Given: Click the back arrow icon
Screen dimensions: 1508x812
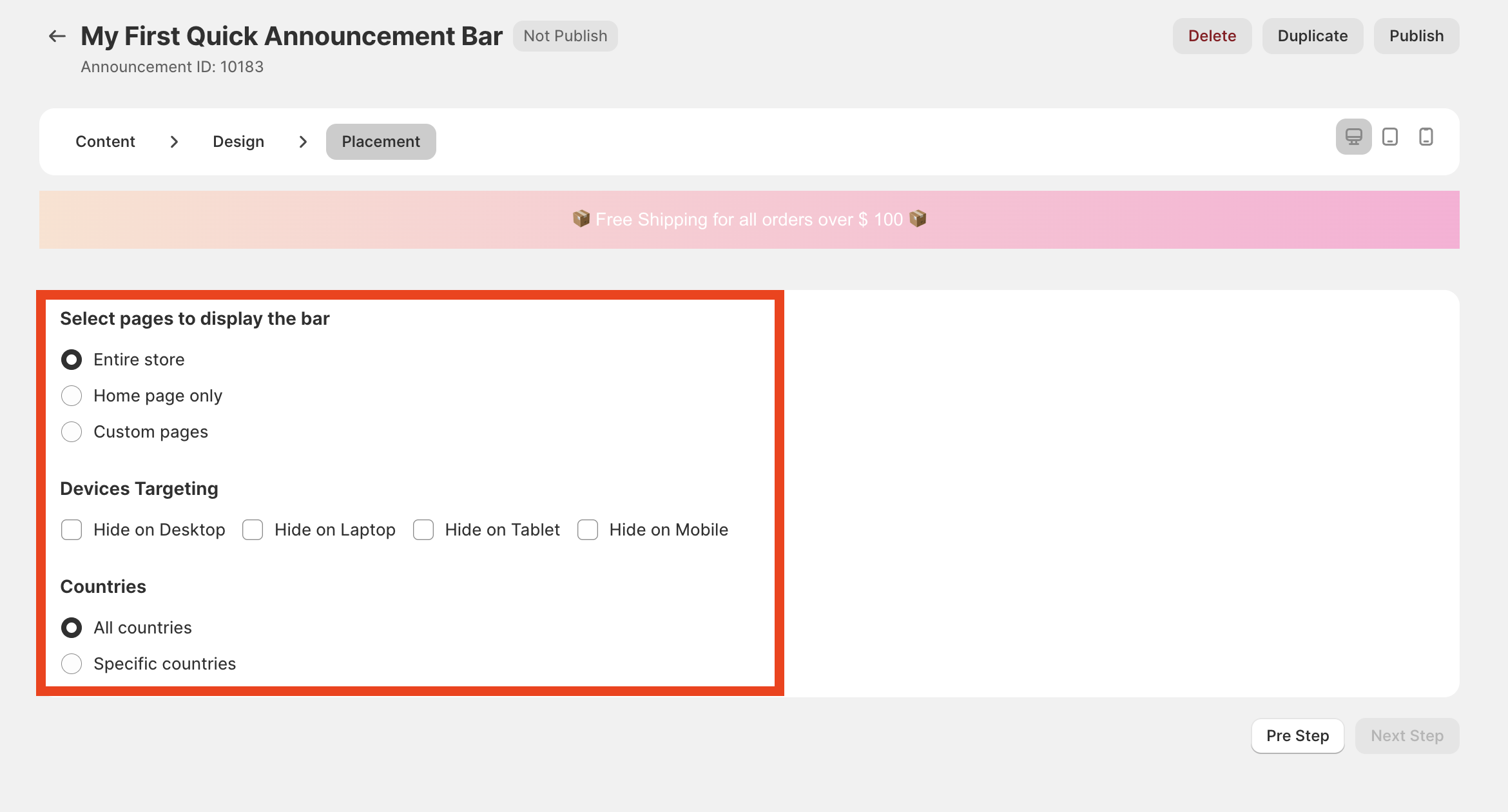Looking at the screenshot, I should (57, 36).
